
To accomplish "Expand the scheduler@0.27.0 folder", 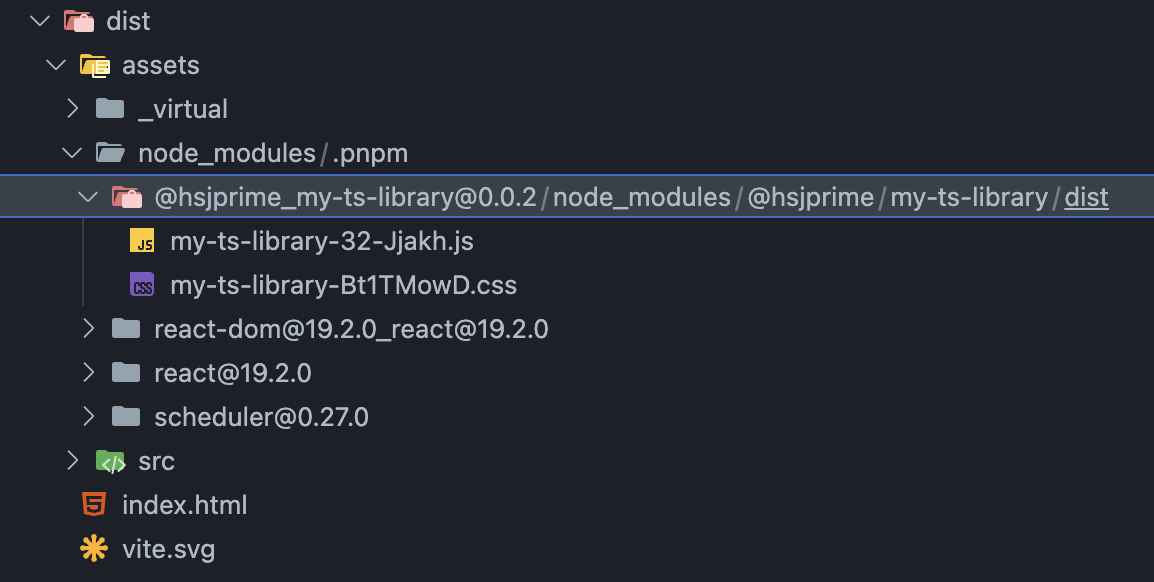I will tap(87, 417).
